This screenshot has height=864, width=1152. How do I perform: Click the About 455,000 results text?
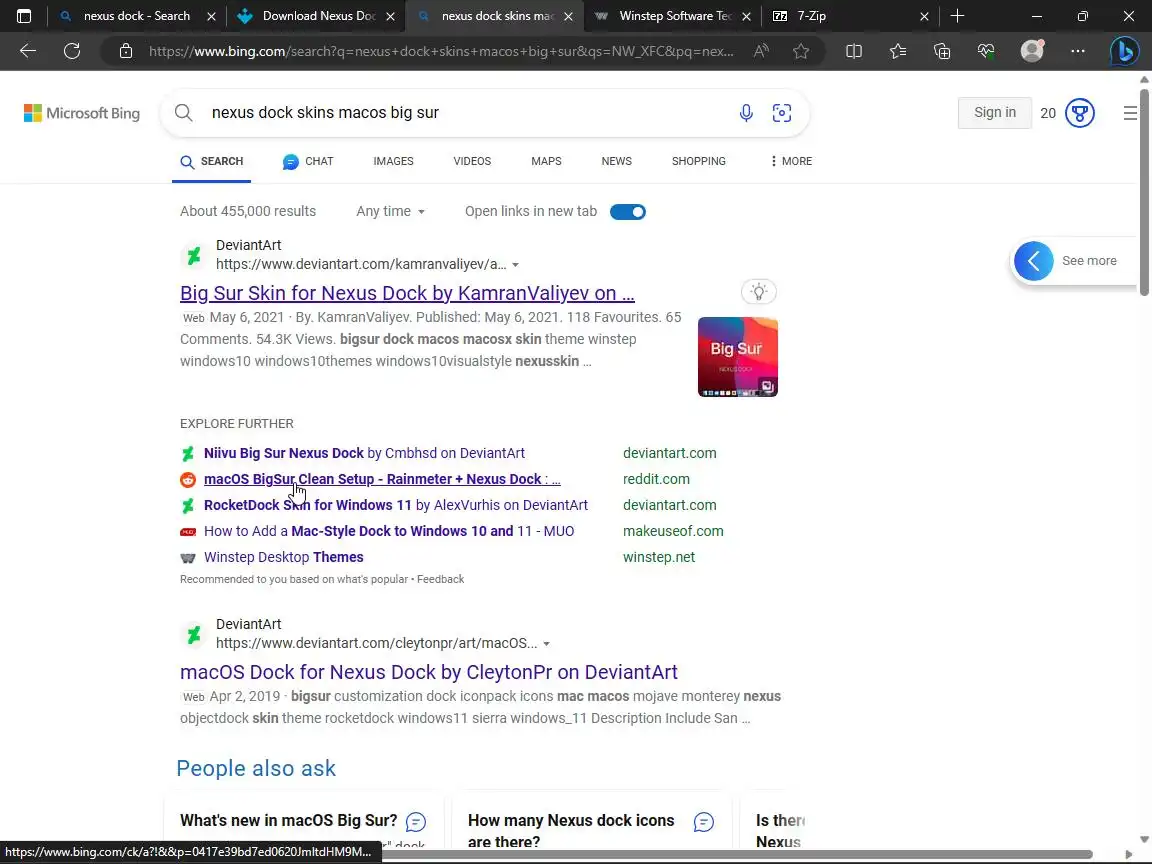pyautogui.click(x=248, y=212)
